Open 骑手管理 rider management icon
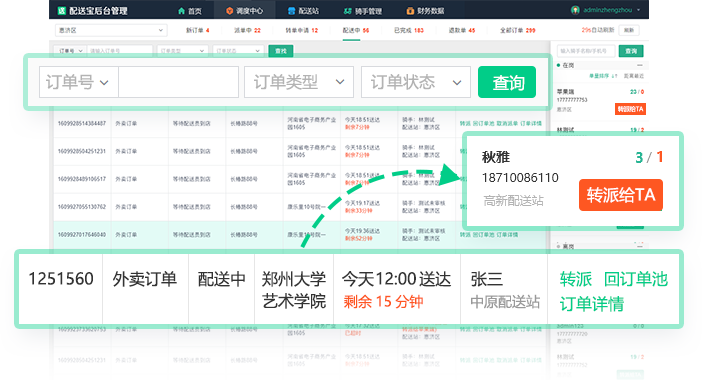 pos(347,11)
